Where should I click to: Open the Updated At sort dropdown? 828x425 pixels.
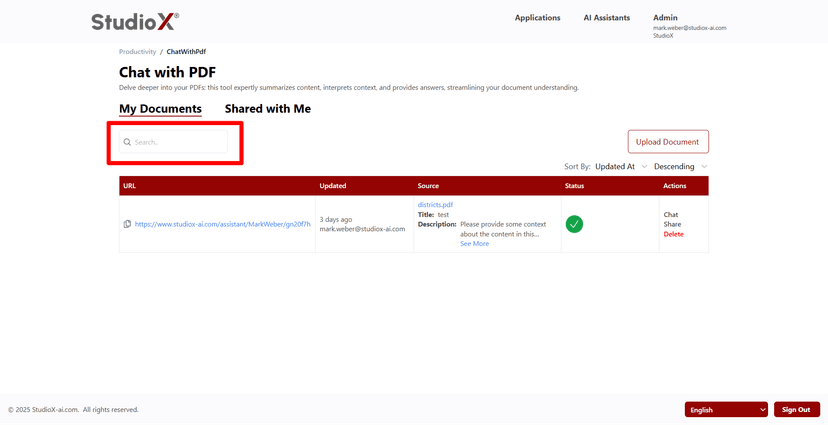621,166
